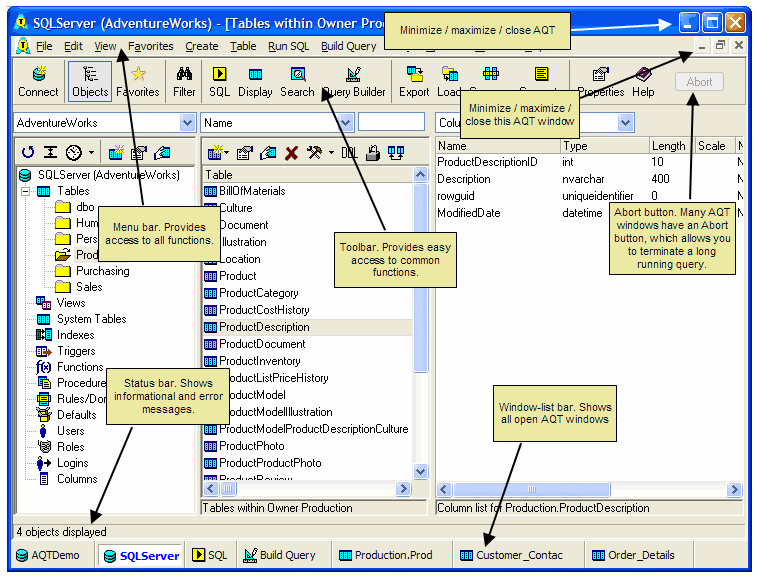This screenshot has height=577, width=757.
Task: Open Favorites from the star toolbar icon
Action: [x=138, y=82]
